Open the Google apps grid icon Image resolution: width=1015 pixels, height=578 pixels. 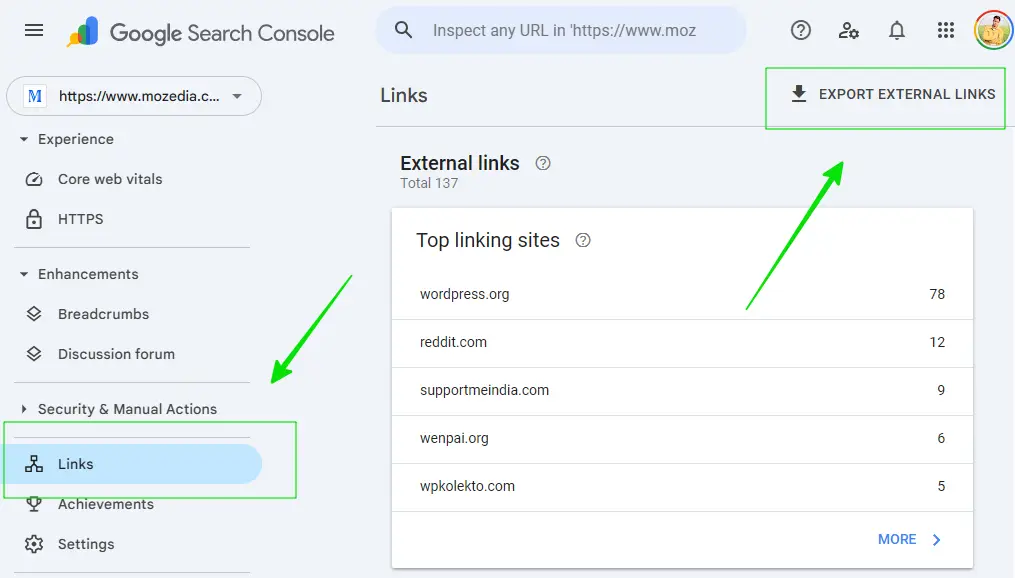click(945, 30)
